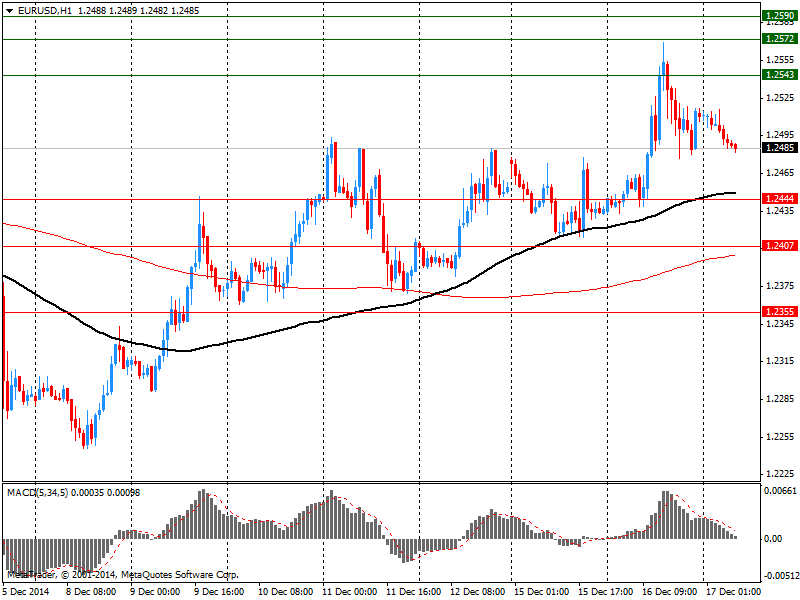This screenshot has width=800, height=600.
Task: Select the 1.2572 resistance level label
Action: pos(780,39)
